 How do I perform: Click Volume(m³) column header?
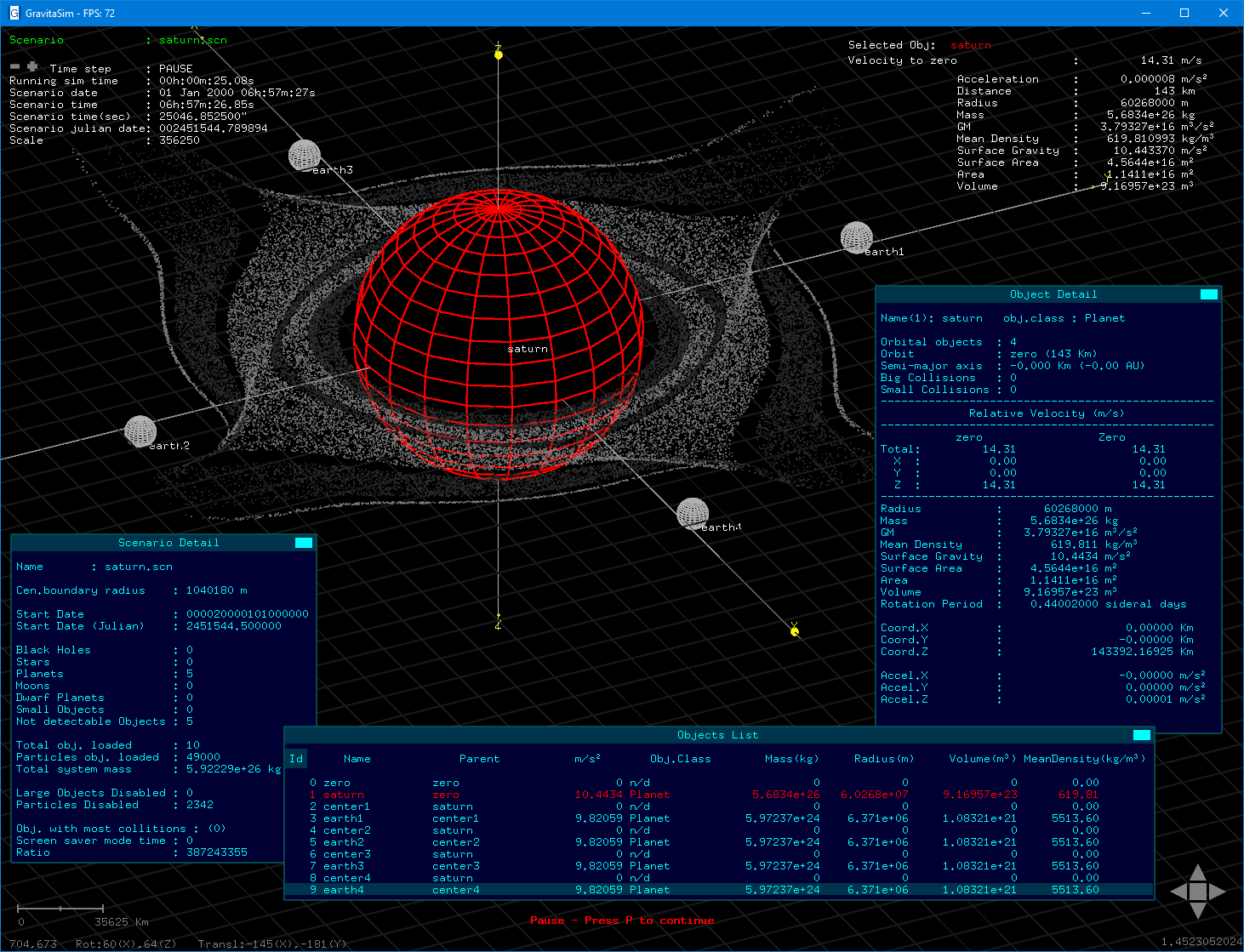point(983,759)
